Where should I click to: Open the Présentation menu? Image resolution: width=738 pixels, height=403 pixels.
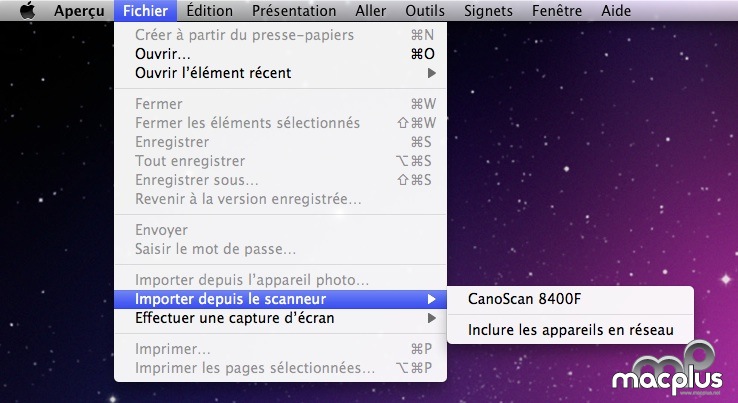pos(294,10)
